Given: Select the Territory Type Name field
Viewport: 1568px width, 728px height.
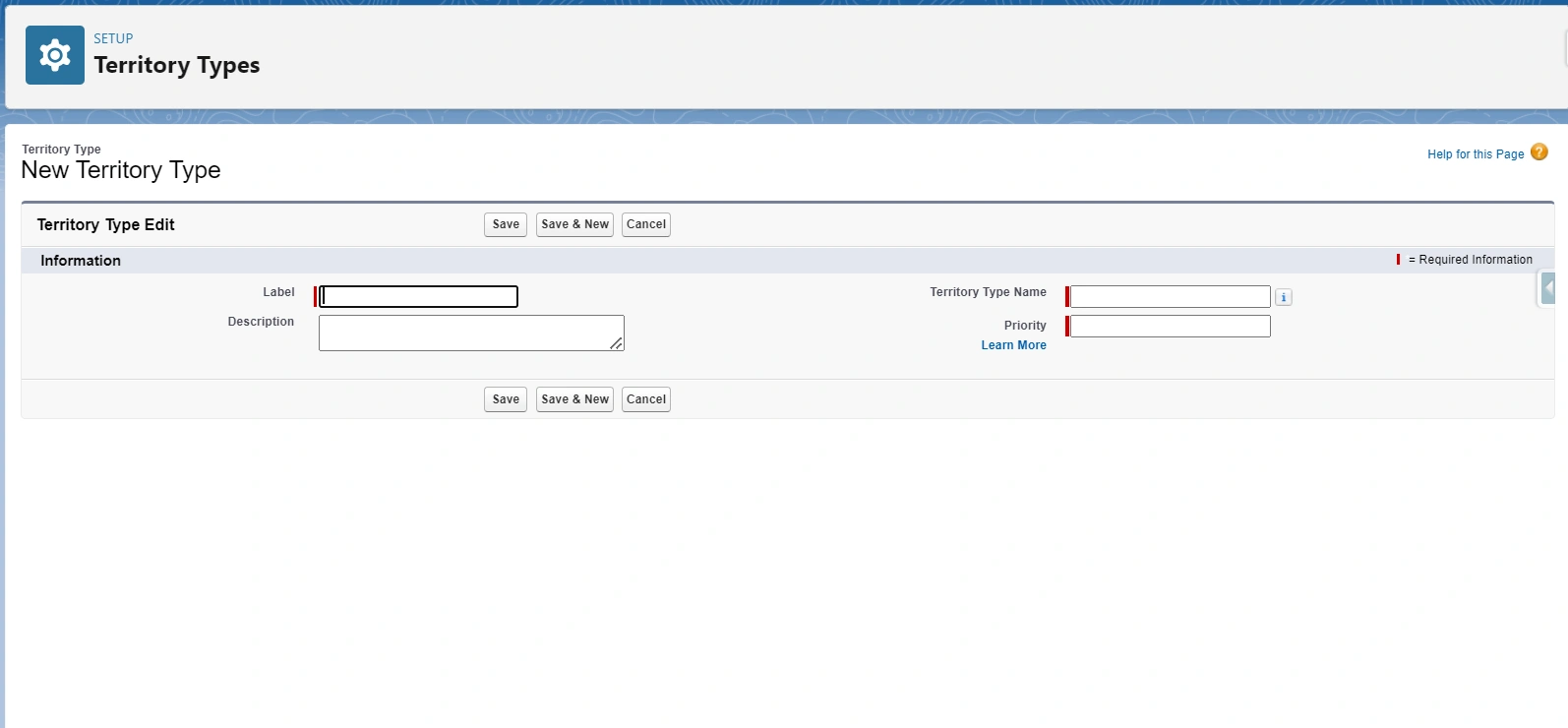Looking at the screenshot, I should [1170, 296].
